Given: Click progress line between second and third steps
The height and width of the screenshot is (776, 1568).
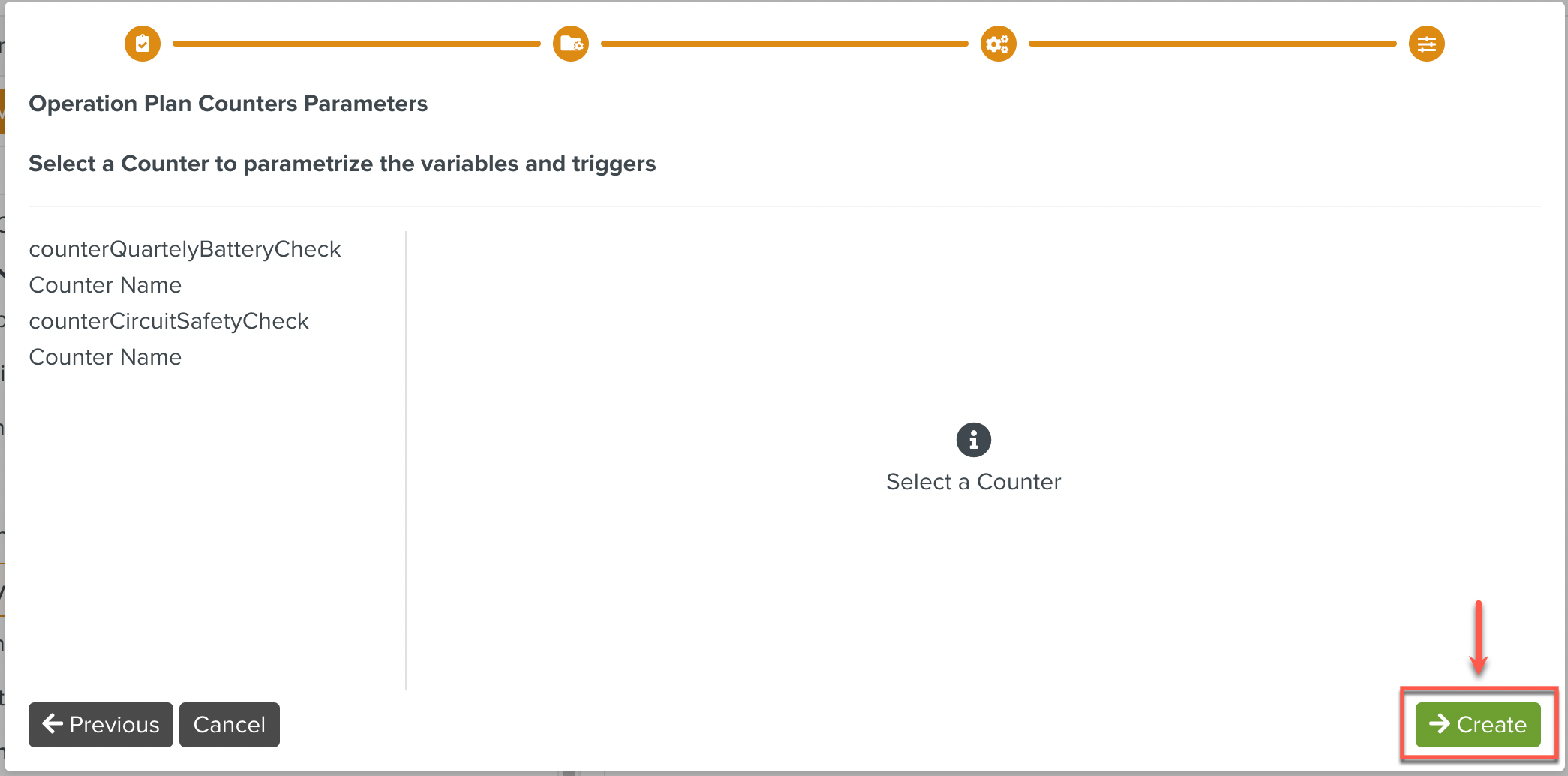Looking at the screenshot, I should click(x=784, y=44).
